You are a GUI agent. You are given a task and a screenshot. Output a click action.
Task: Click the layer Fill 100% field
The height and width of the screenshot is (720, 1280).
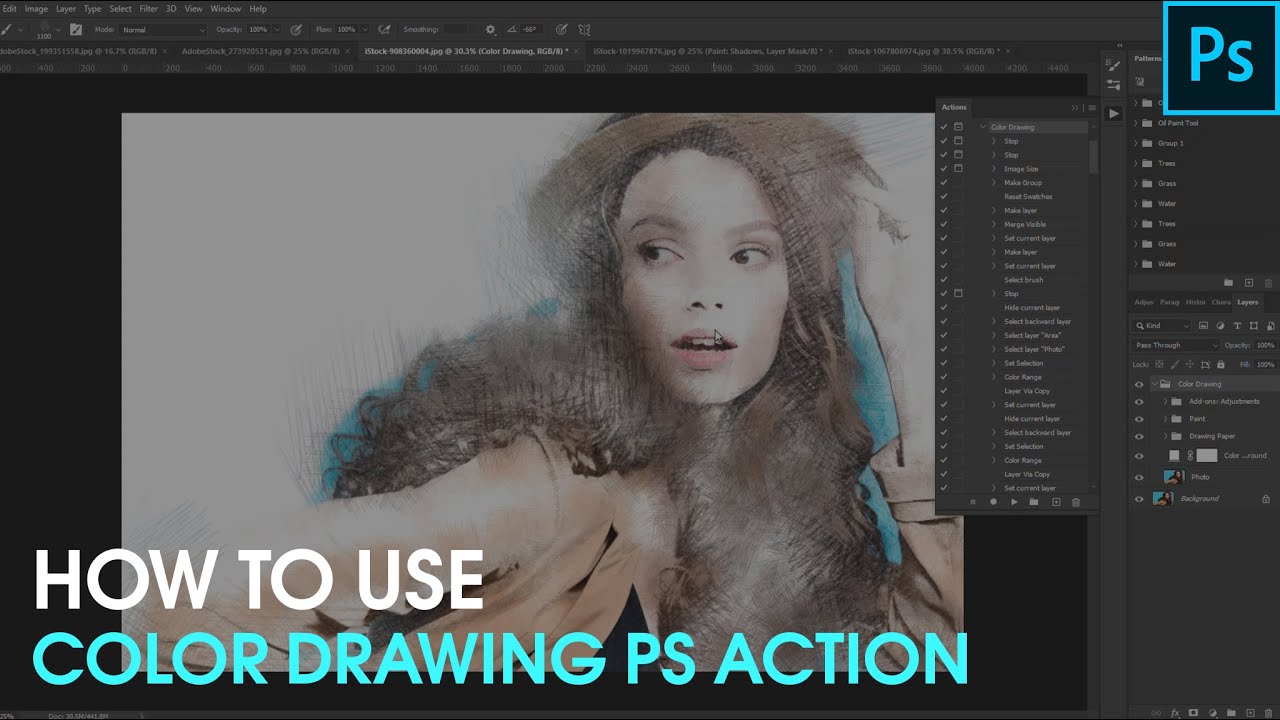pyautogui.click(x=1266, y=364)
